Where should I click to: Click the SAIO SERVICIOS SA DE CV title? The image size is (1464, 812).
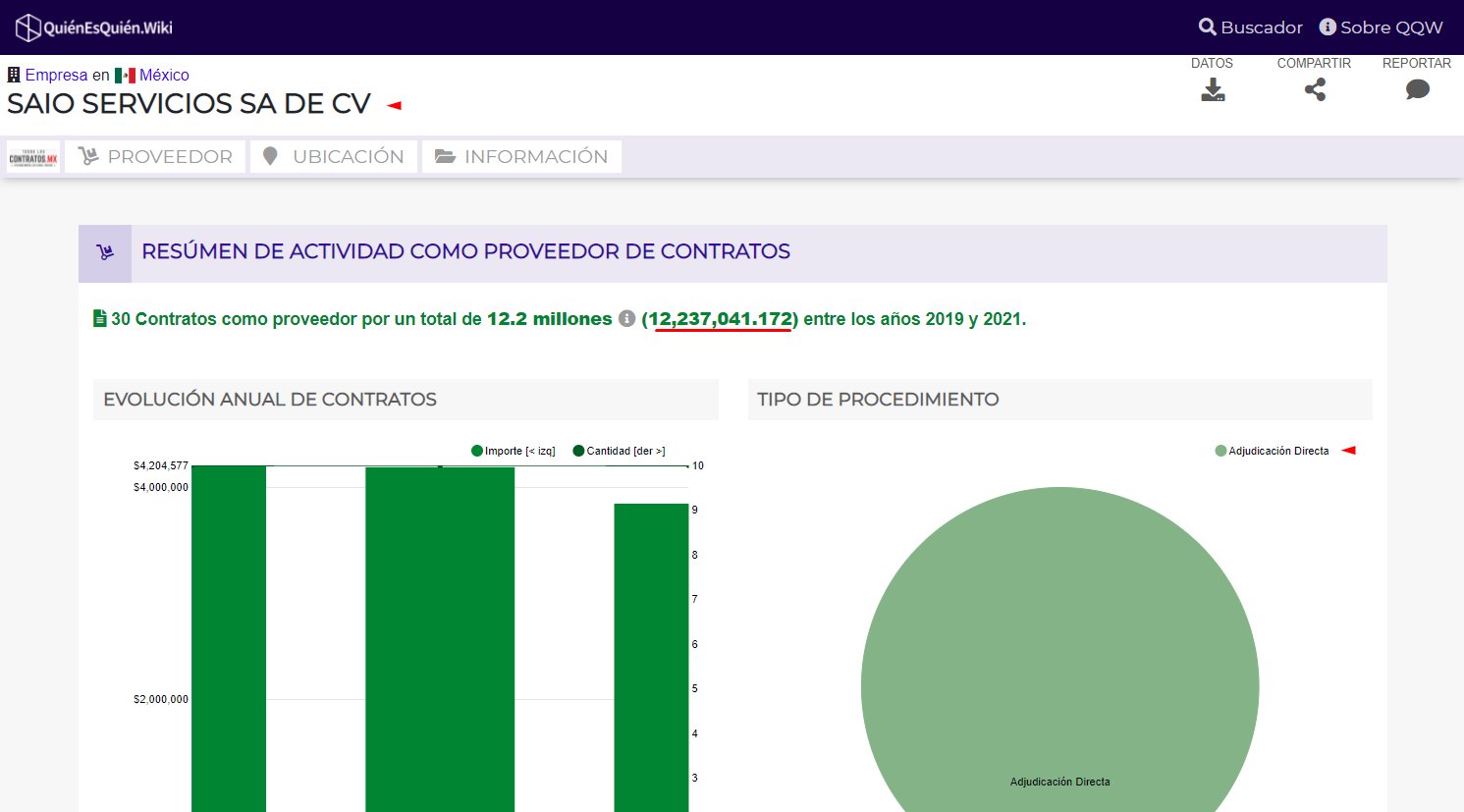pyautogui.click(x=189, y=104)
